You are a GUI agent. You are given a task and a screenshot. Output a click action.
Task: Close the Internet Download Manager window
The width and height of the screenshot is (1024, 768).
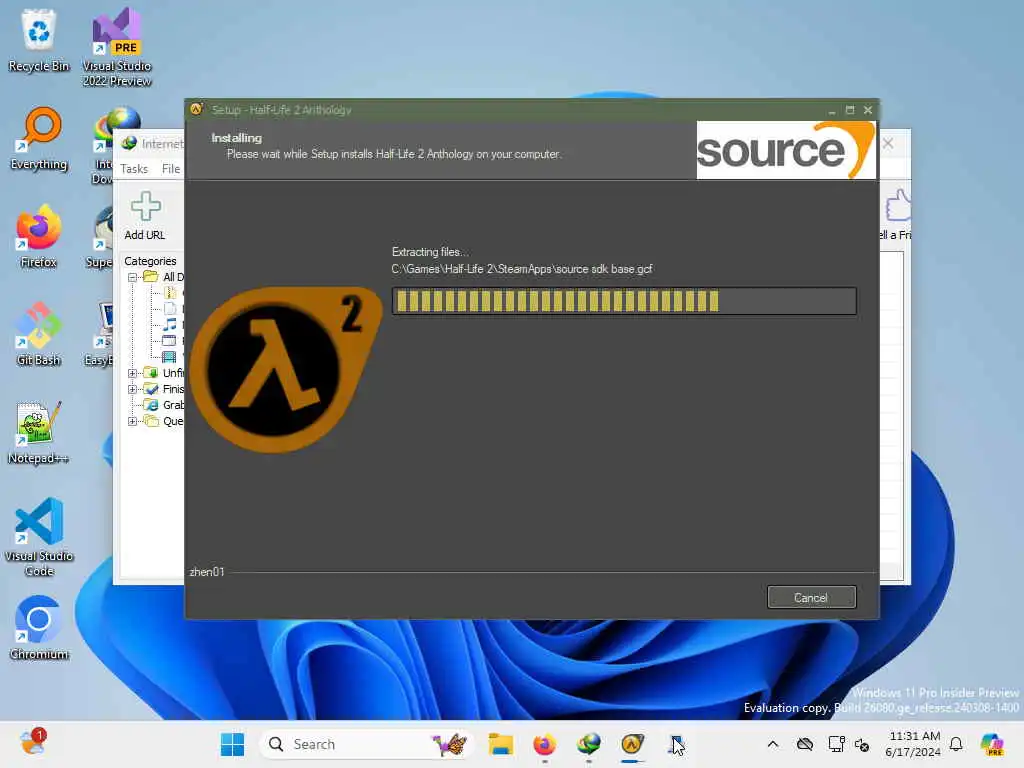tap(888, 143)
